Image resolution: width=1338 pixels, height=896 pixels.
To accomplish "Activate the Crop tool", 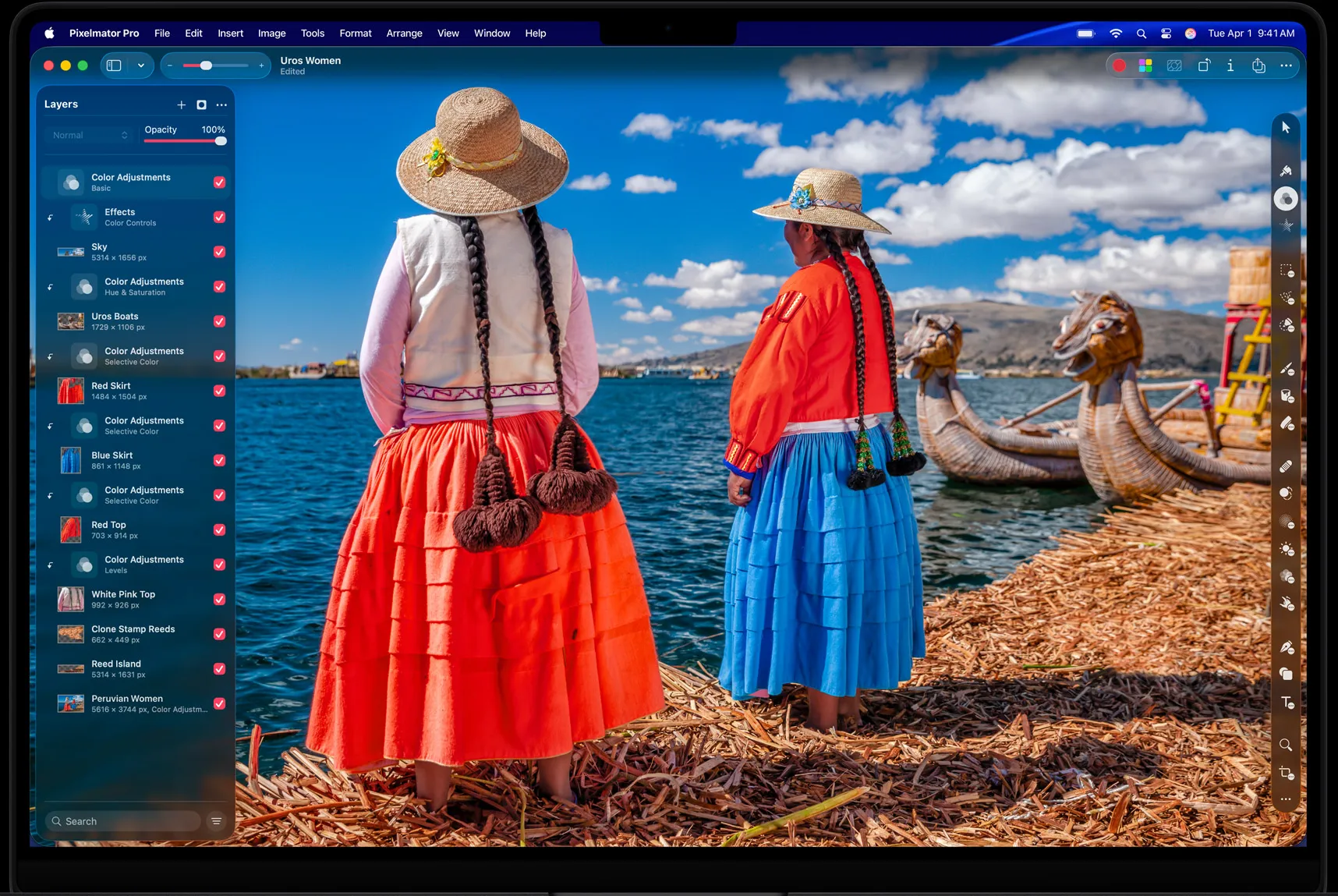I will coord(1286,773).
